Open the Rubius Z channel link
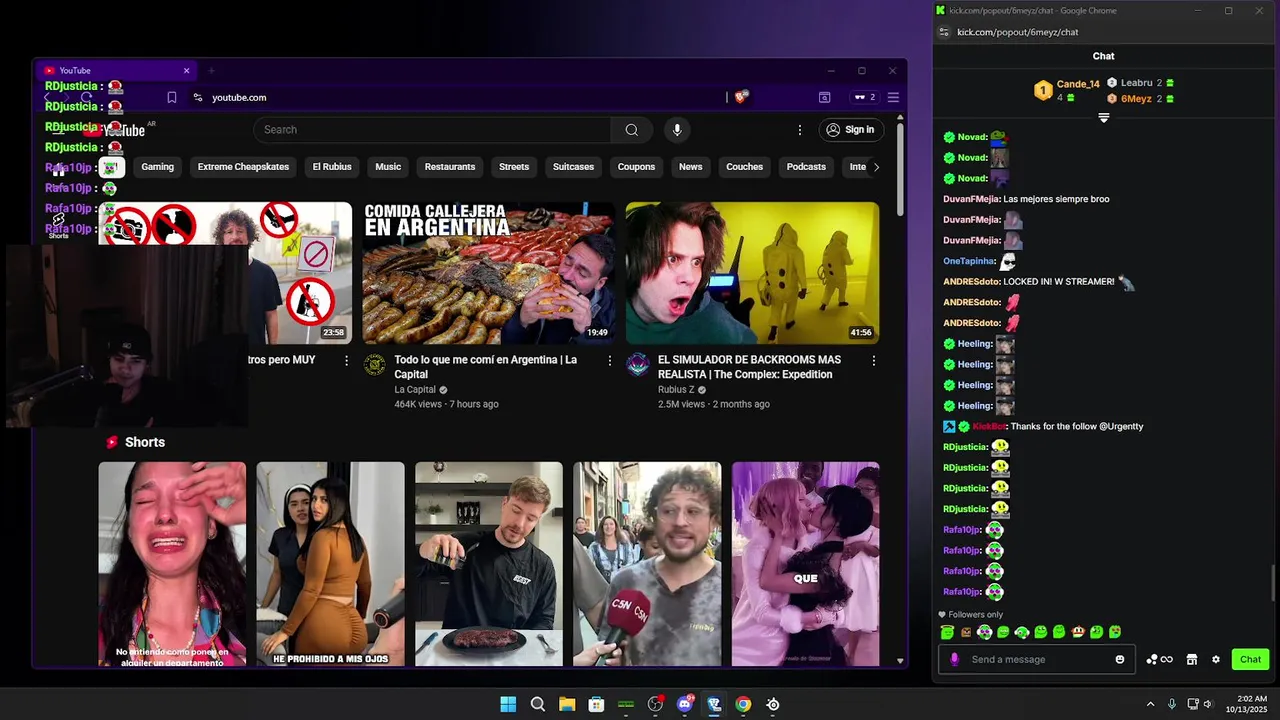Viewport: 1280px width, 720px height. coord(676,390)
